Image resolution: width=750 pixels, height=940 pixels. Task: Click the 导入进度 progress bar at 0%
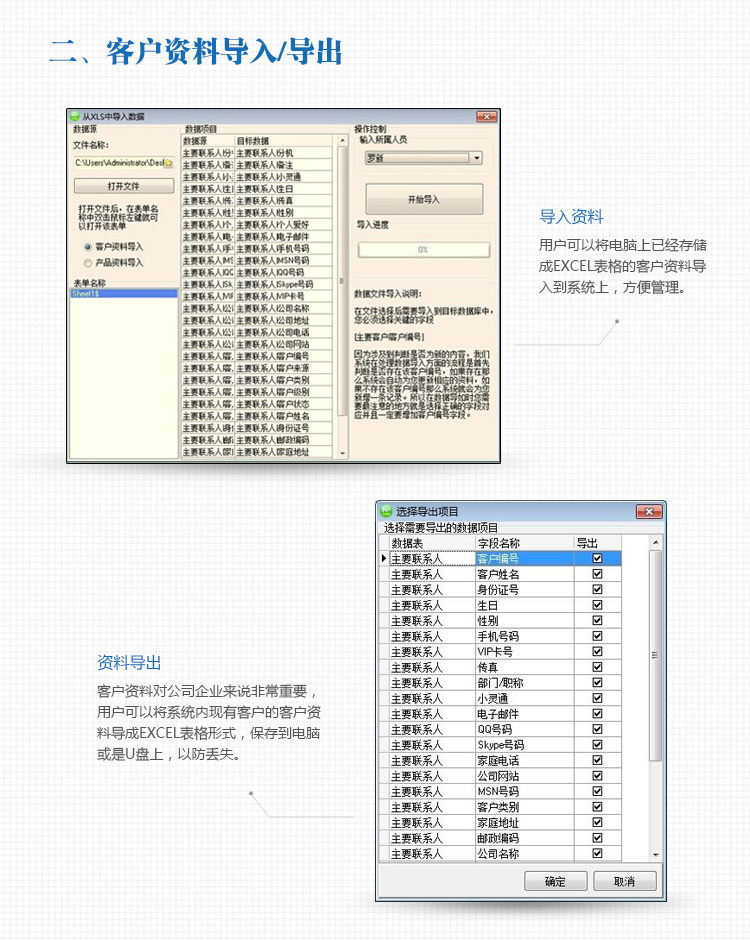(x=423, y=249)
